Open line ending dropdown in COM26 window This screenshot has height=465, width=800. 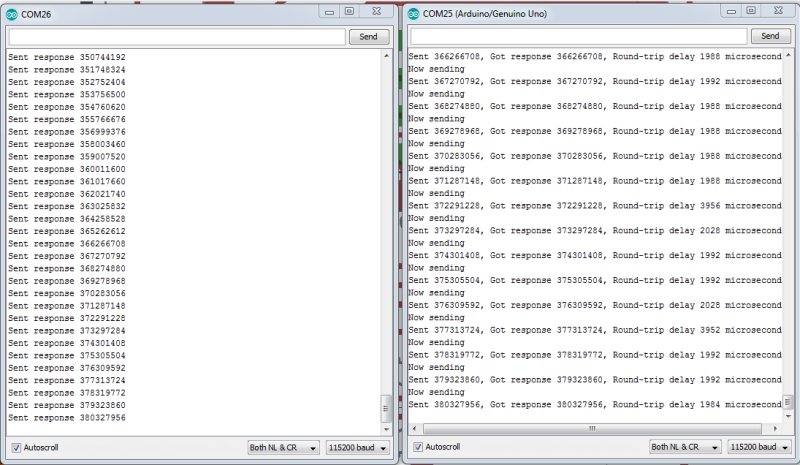(x=284, y=448)
